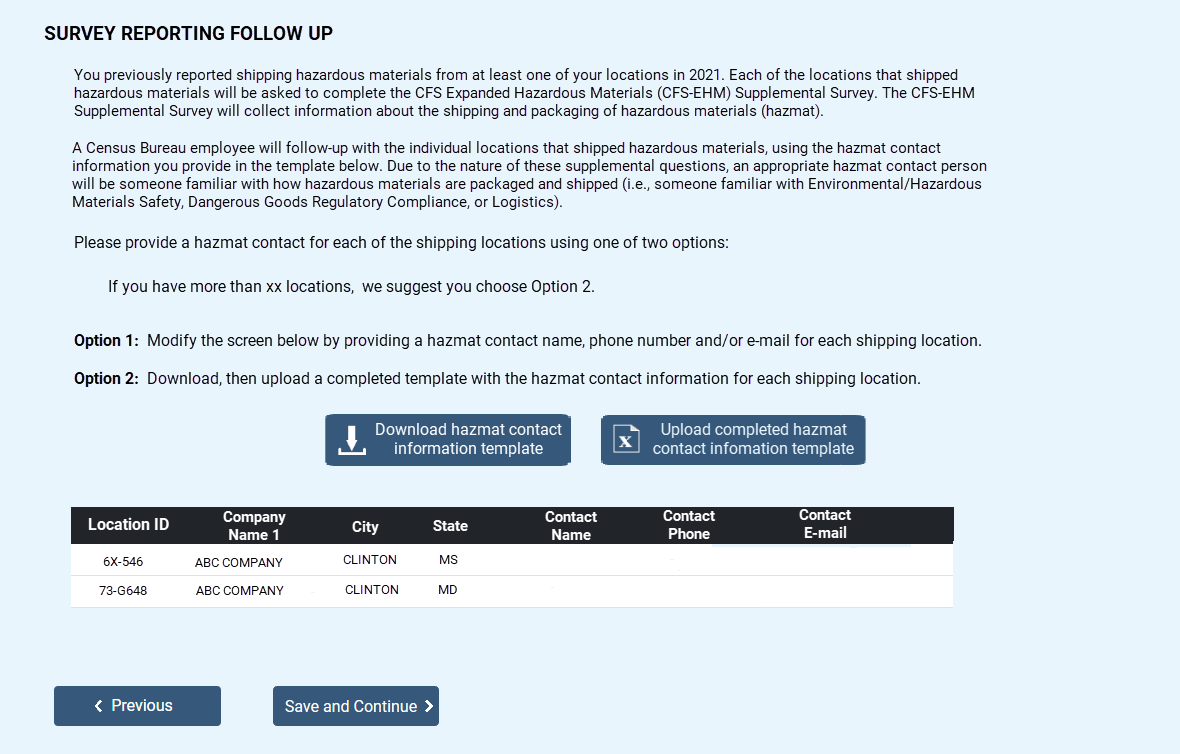Image resolution: width=1180 pixels, height=754 pixels.
Task: Click the download arrow icon
Action: tap(350, 440)
